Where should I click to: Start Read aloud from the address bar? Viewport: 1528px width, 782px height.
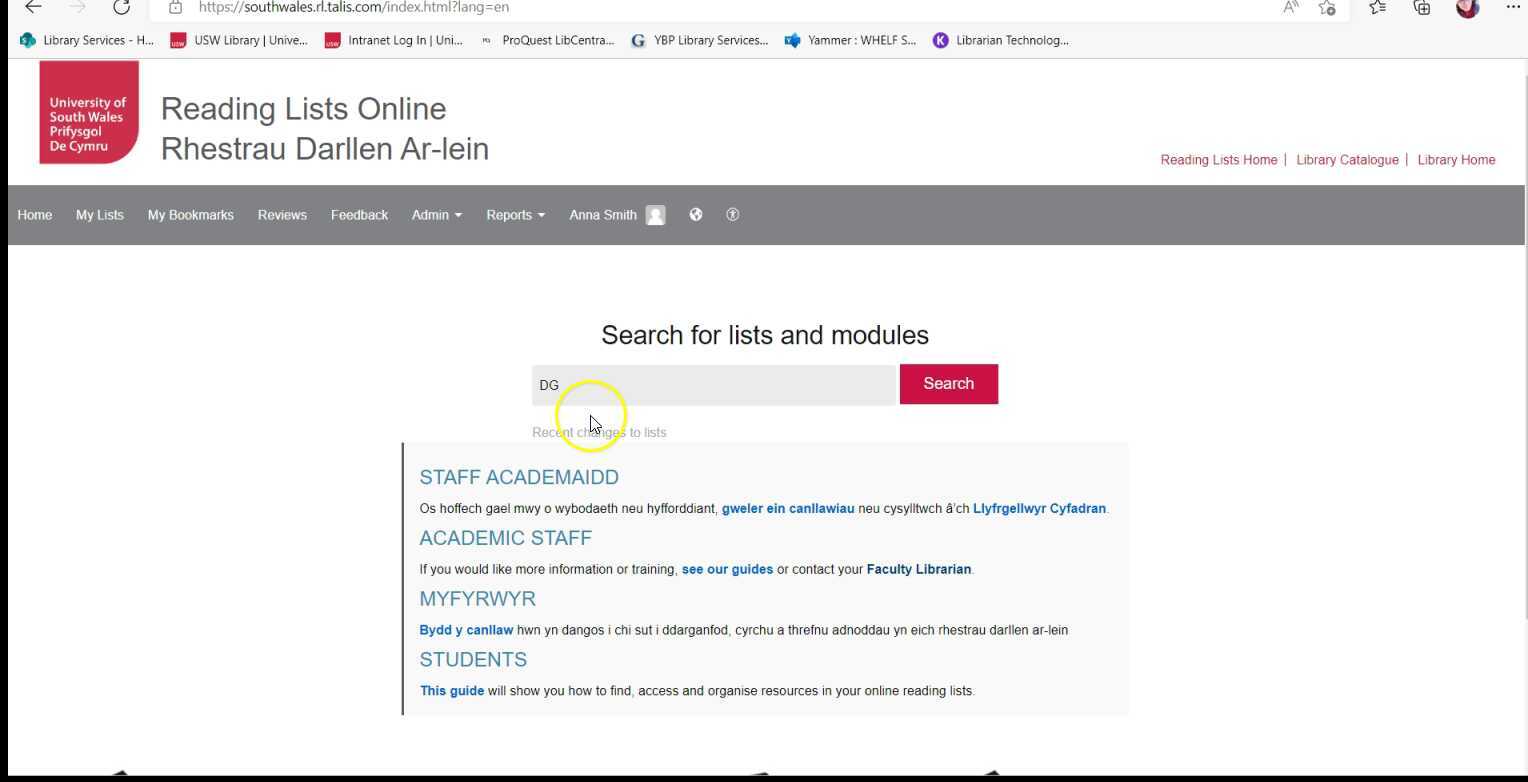click(x=1289, y=7)
